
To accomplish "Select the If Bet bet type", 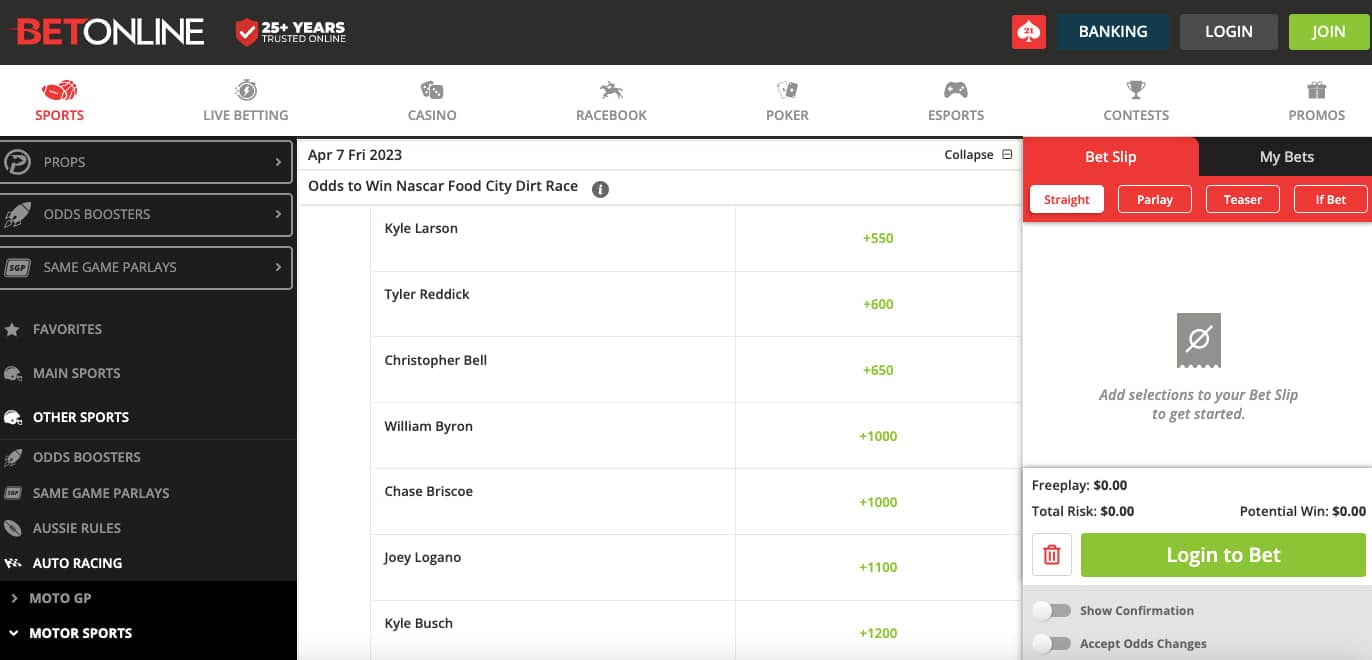I will 1331,199.
